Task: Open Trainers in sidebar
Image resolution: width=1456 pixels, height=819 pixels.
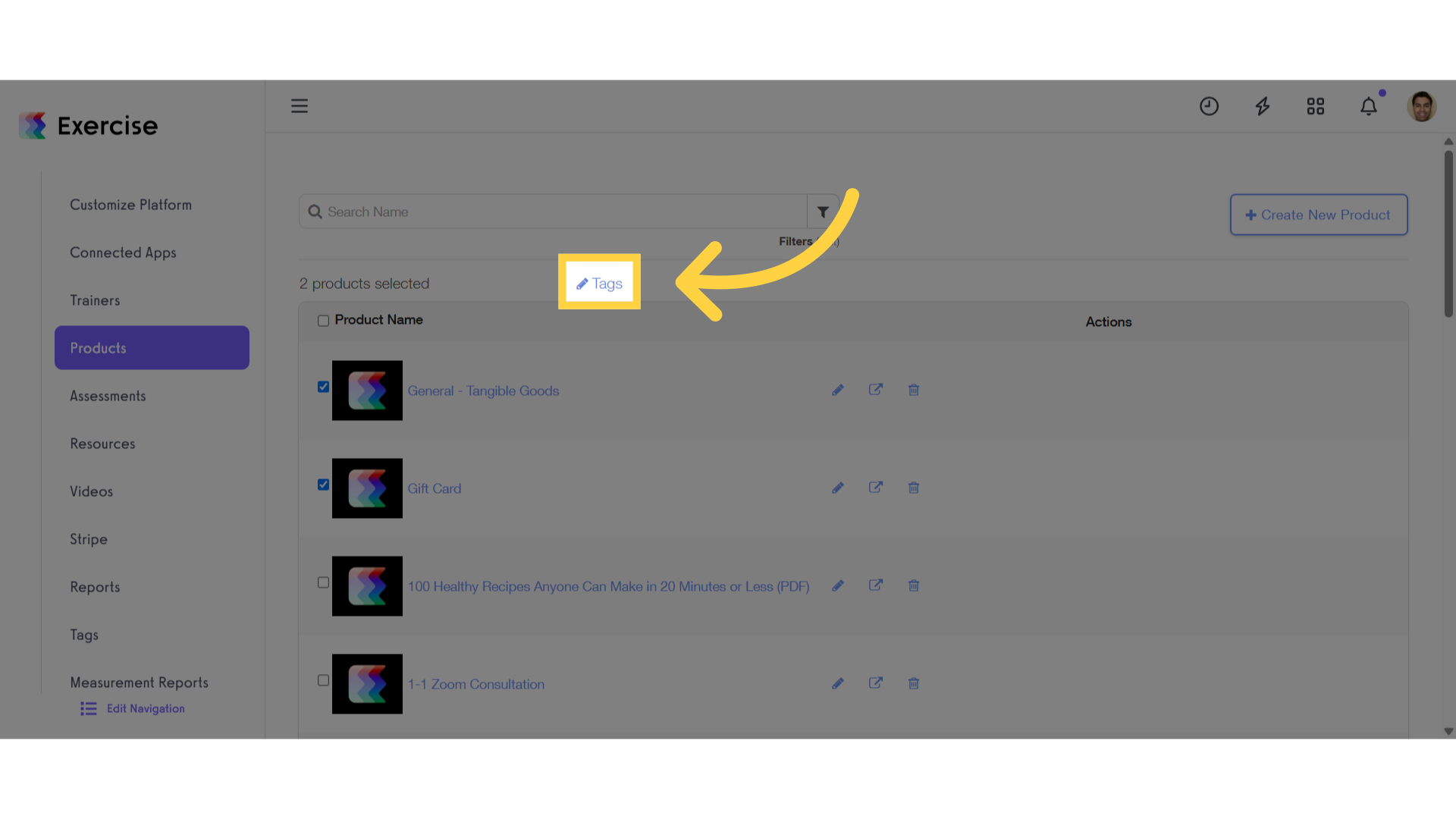Action: coord(95,300)
